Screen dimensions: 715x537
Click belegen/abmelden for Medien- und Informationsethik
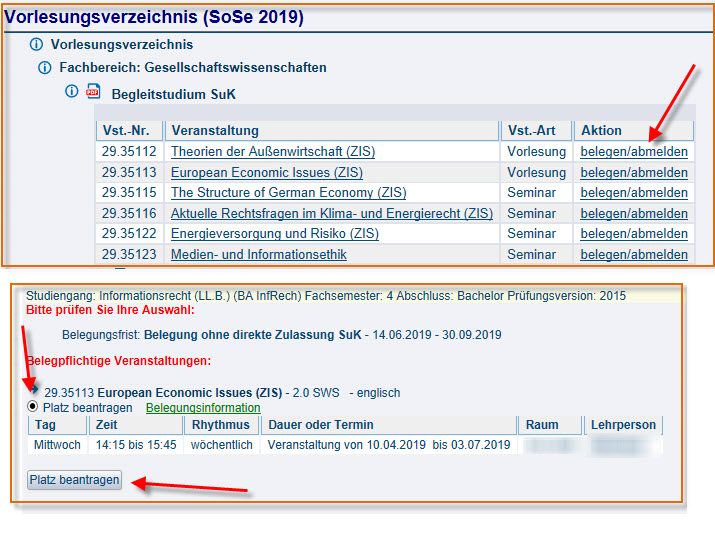click(x=634, y=254)
